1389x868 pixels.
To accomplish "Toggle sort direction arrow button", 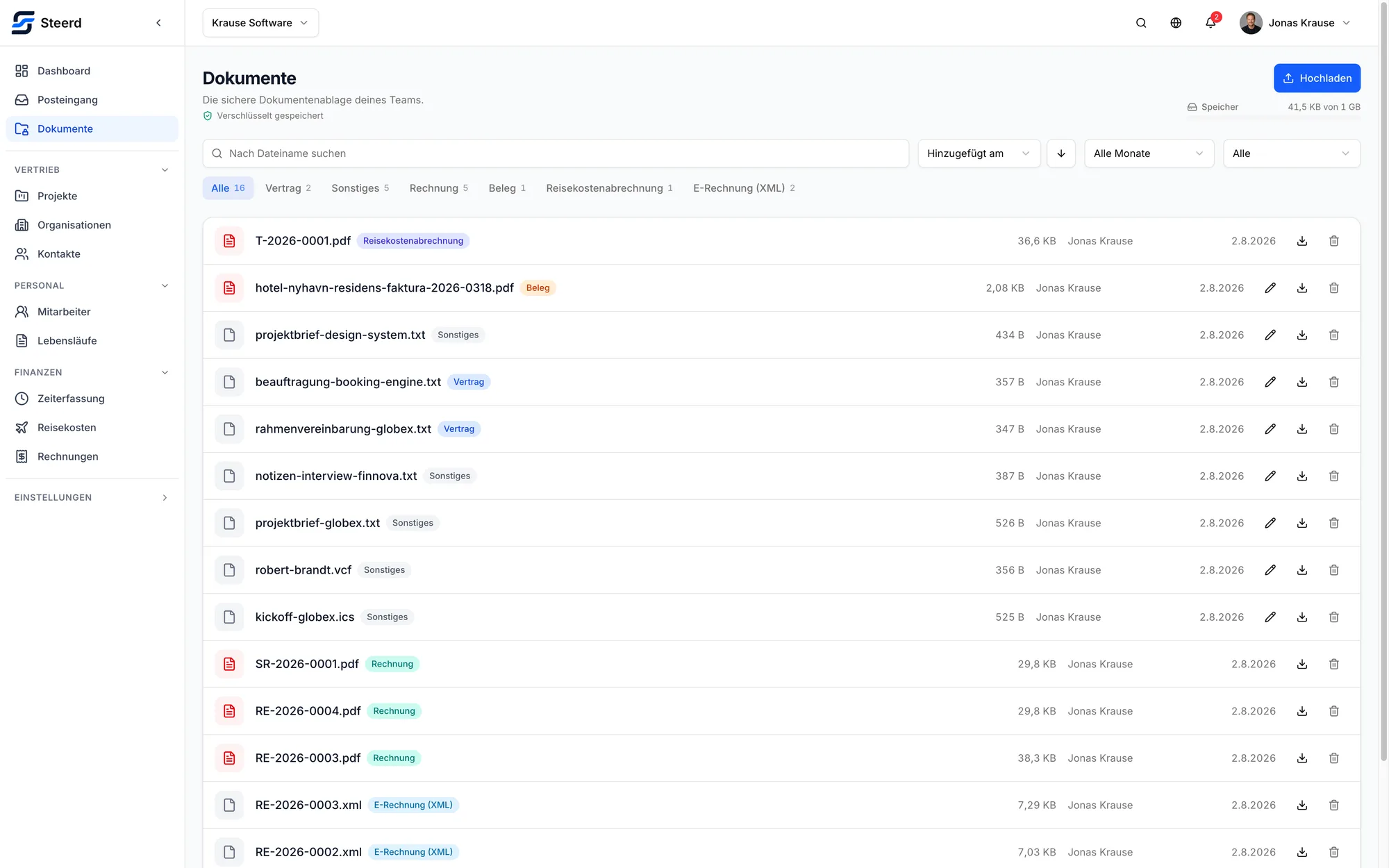I will (1061, 153).
